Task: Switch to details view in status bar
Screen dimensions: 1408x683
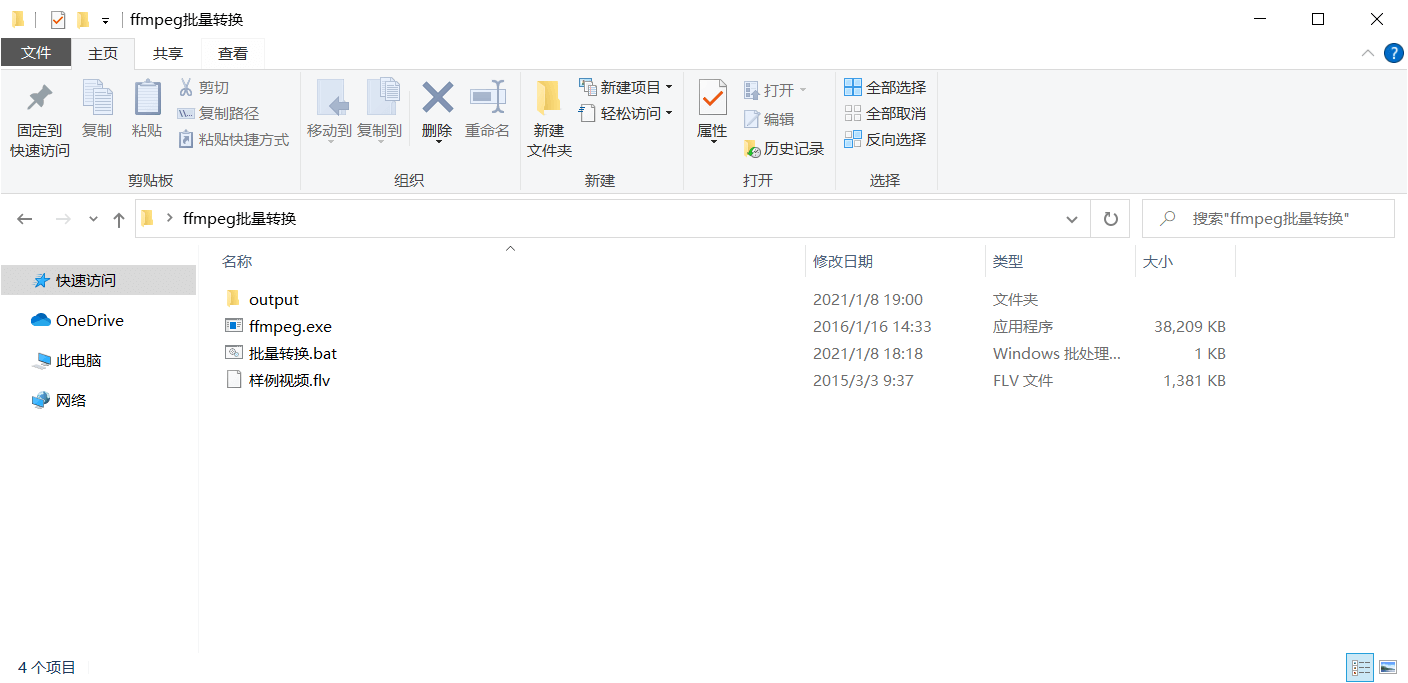Action: click(x=1360, y=667)
